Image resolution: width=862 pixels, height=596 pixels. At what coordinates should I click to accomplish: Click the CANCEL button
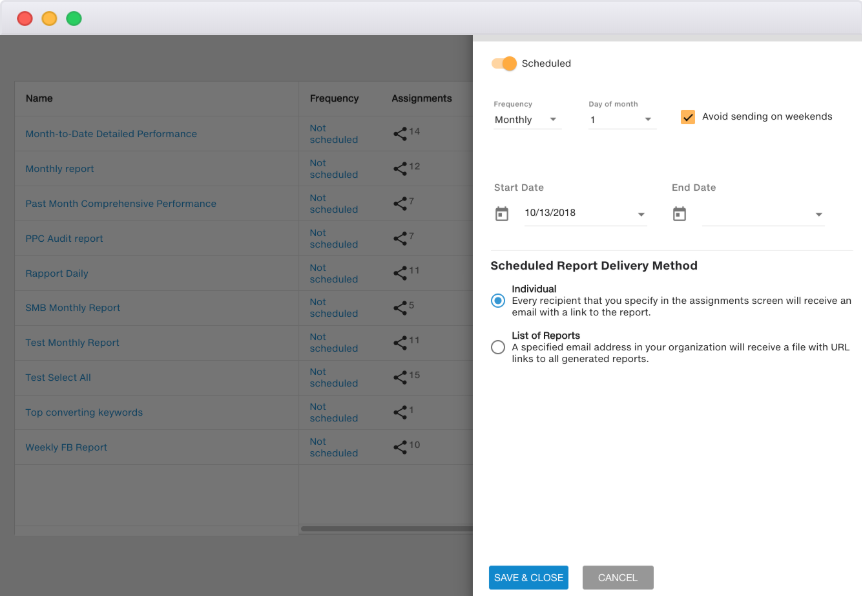coord(617,577)
